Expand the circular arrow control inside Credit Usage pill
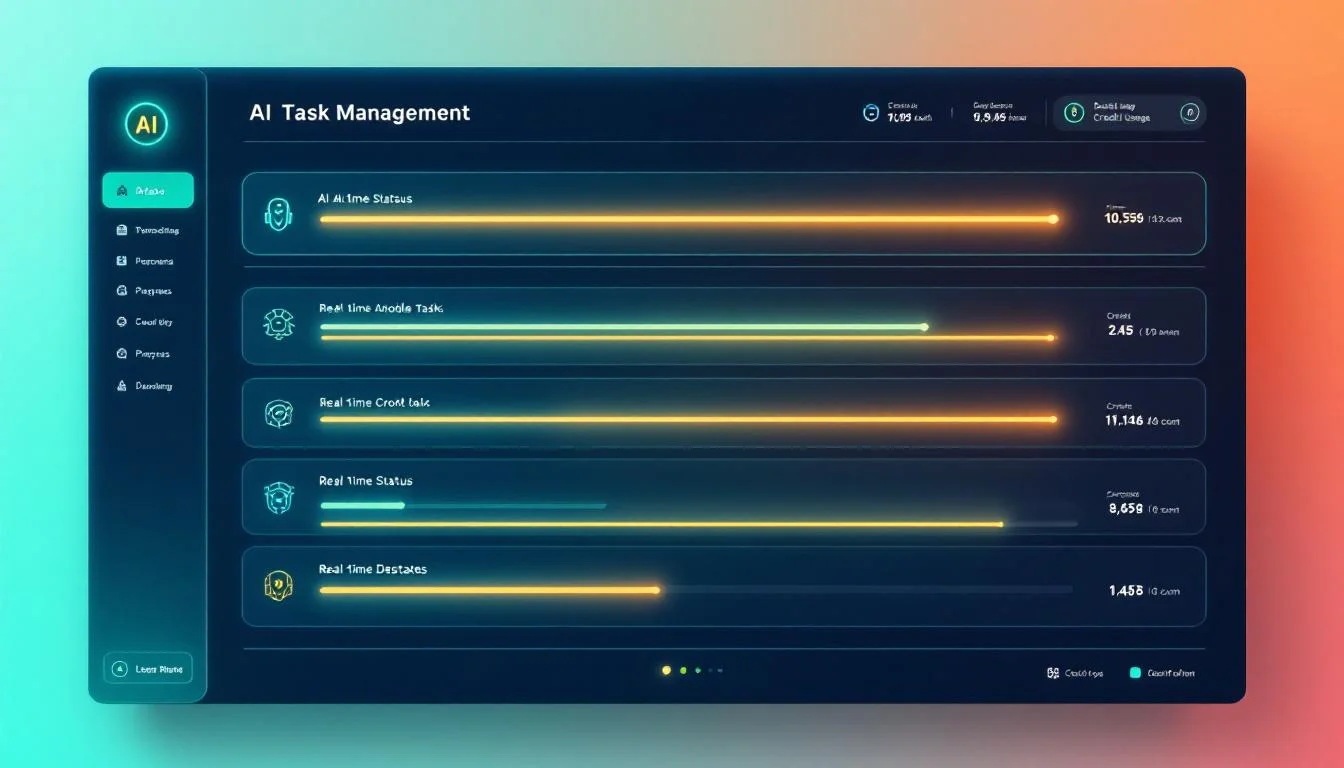This screenshot has height=768, width=1344. coord(1189,112)
